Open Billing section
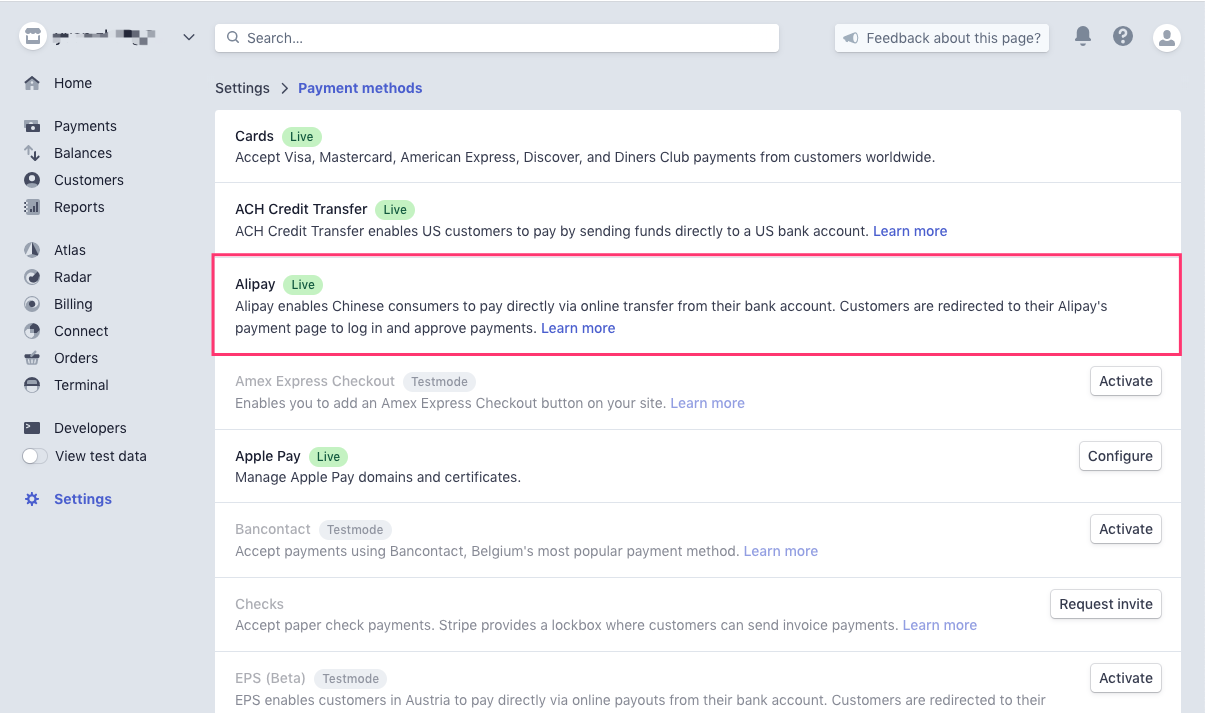 click(73, 304)
